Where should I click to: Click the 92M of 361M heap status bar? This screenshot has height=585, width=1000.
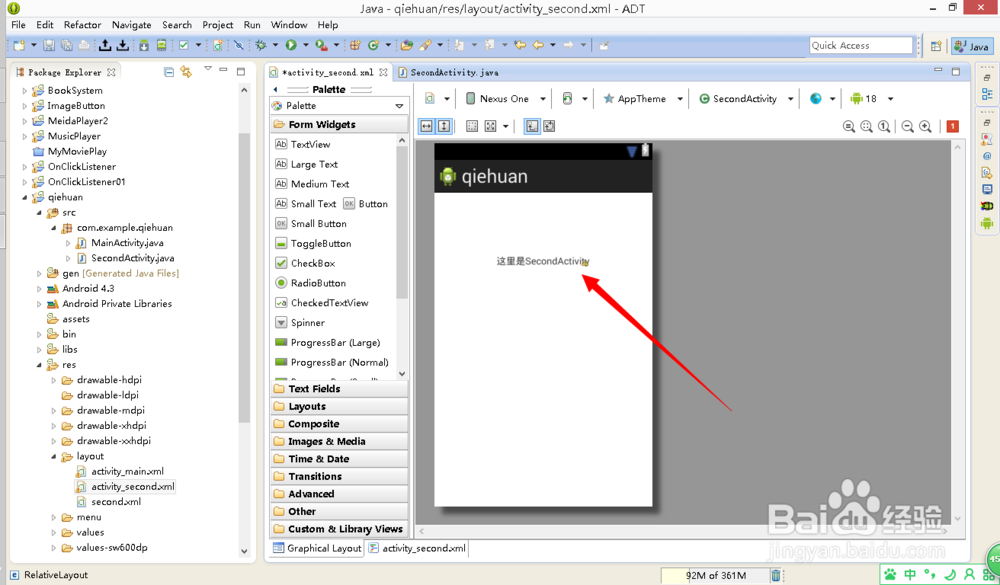[716, 575]
